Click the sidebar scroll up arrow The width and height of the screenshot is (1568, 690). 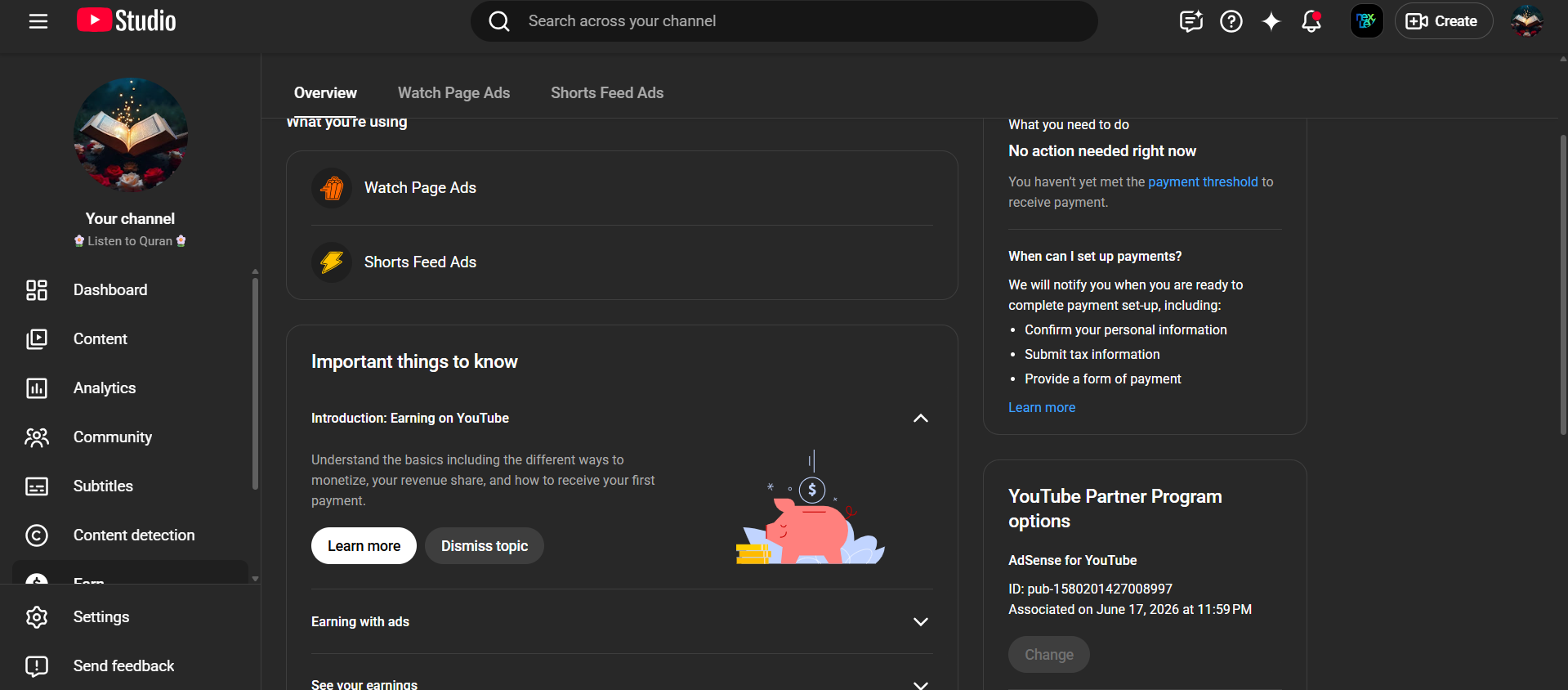pos(256,271)
